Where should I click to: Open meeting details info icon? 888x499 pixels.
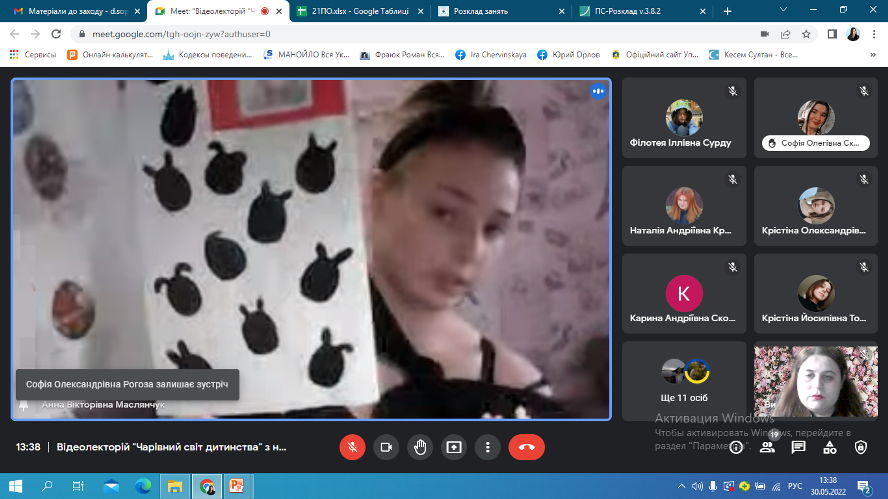736,447
